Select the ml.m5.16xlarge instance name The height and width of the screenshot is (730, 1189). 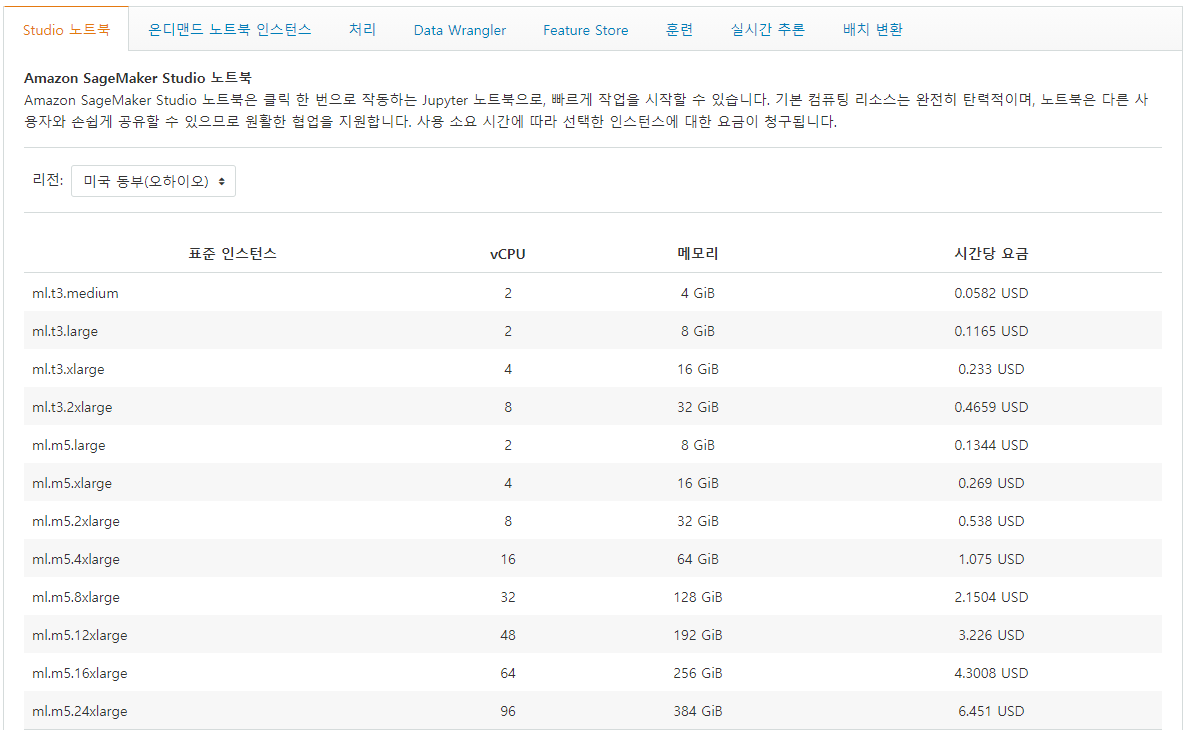[x=80, y=672]
